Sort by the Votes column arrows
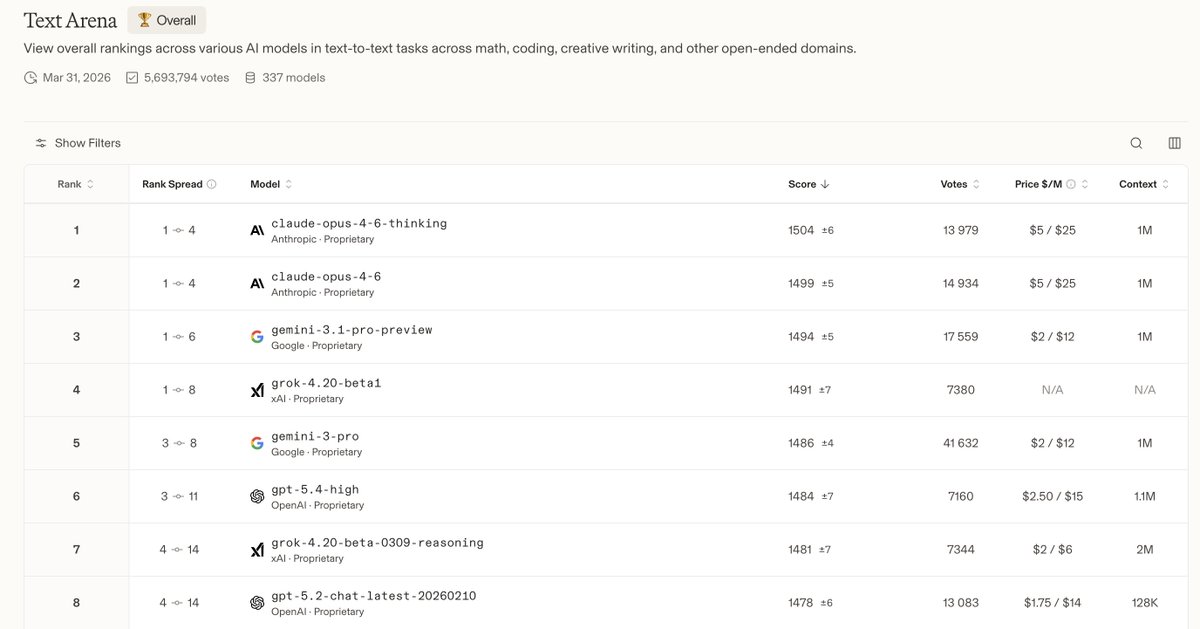This screenshot has height=629, width=1200. click(976, 184)
